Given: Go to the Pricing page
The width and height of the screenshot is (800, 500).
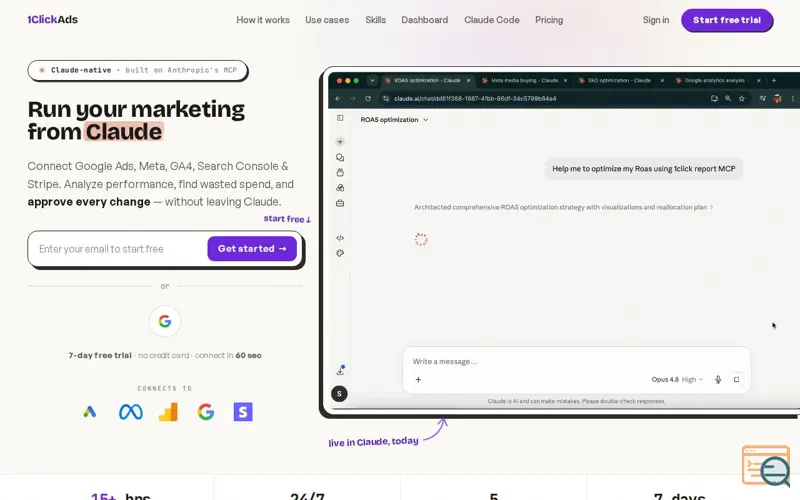Looking at the screenshot, I should point(549,20).
